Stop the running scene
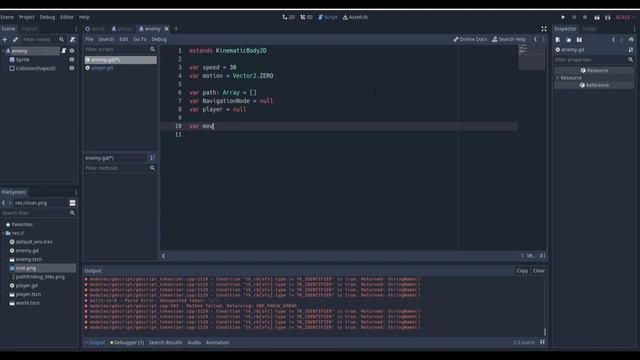The image size is (640, 360). tap(585, 17)
